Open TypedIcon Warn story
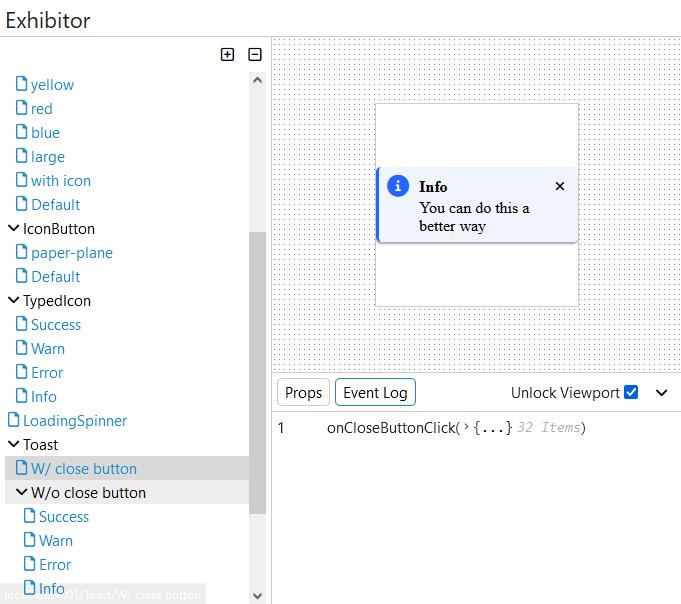The height and width of the screenshot is (604, 681). click(48, 349)
